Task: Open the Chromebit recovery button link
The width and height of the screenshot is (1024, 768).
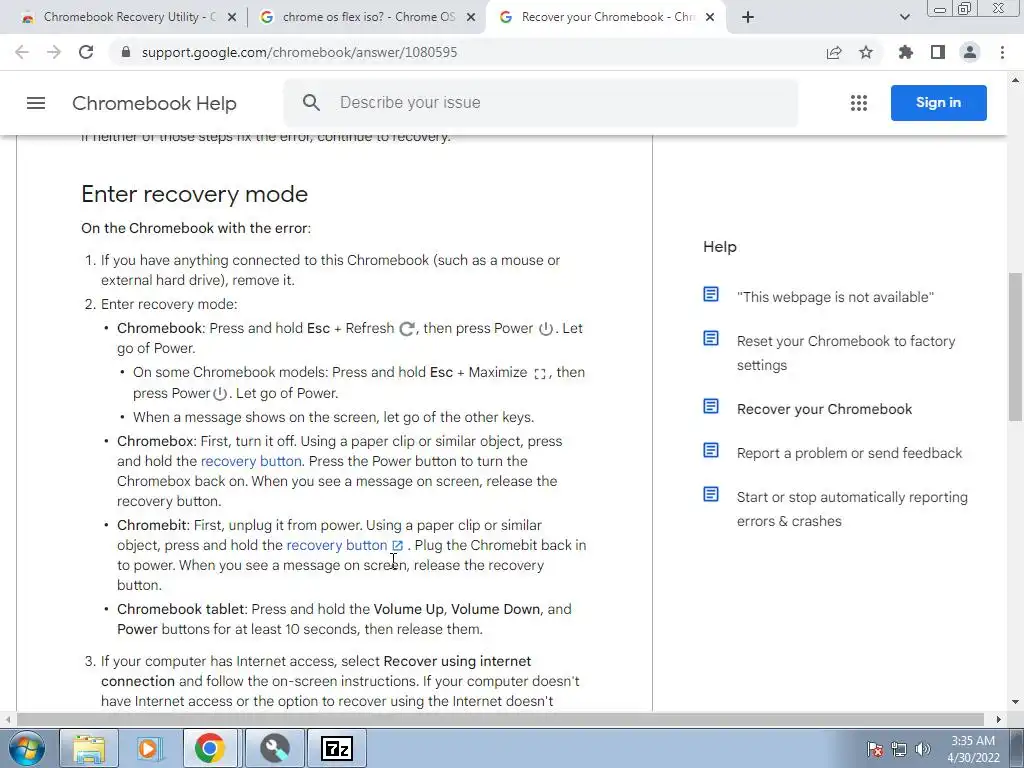Action: pos(336,545)
